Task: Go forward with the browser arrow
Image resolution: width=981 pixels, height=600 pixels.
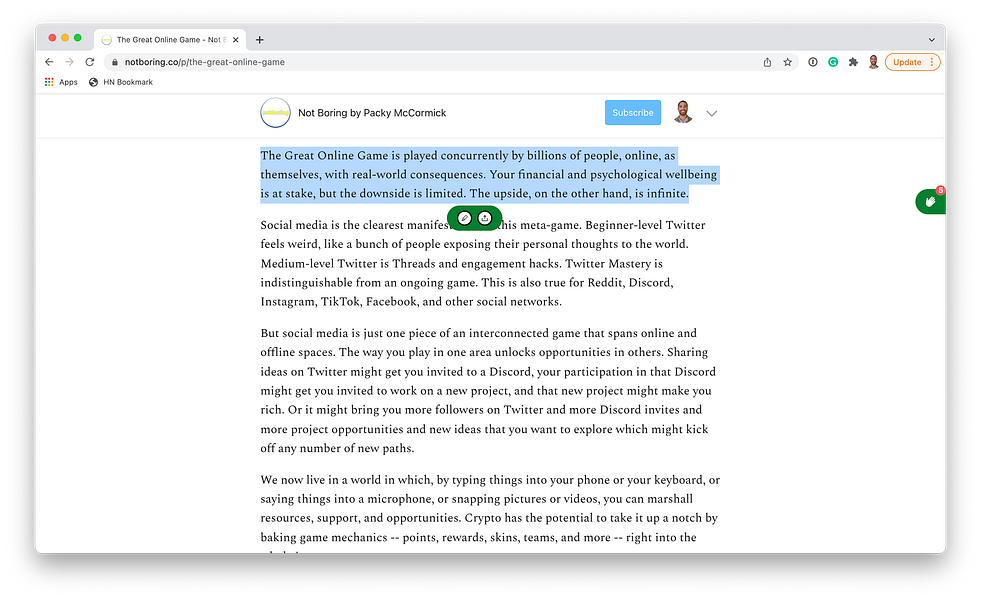Action: tap(69, 62)
